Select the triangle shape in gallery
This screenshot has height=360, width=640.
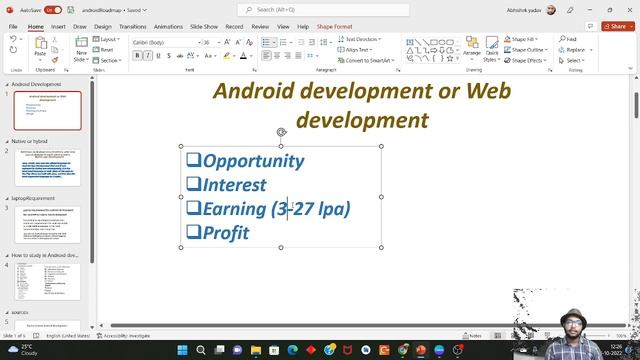[410, 51]
